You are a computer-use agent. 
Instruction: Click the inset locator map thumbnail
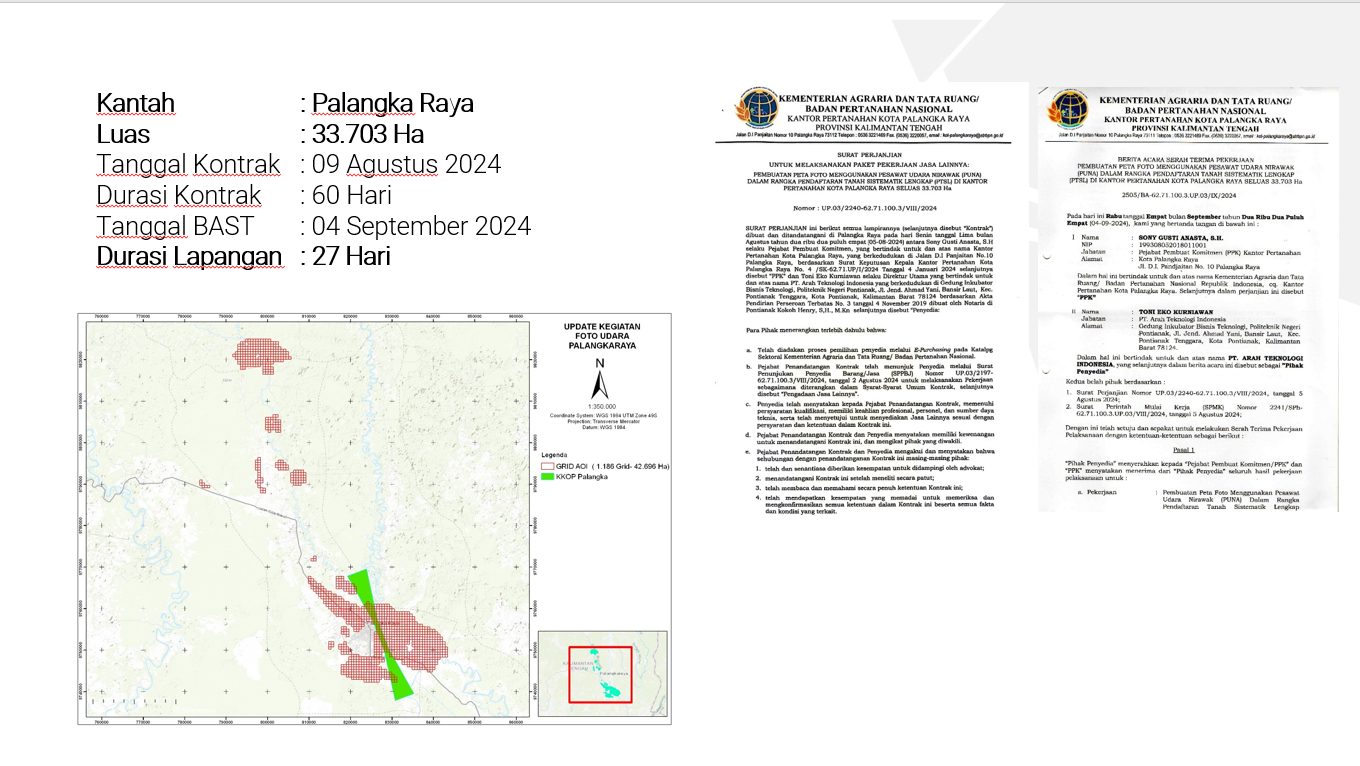pyautogui.click(x=602, y=673)
